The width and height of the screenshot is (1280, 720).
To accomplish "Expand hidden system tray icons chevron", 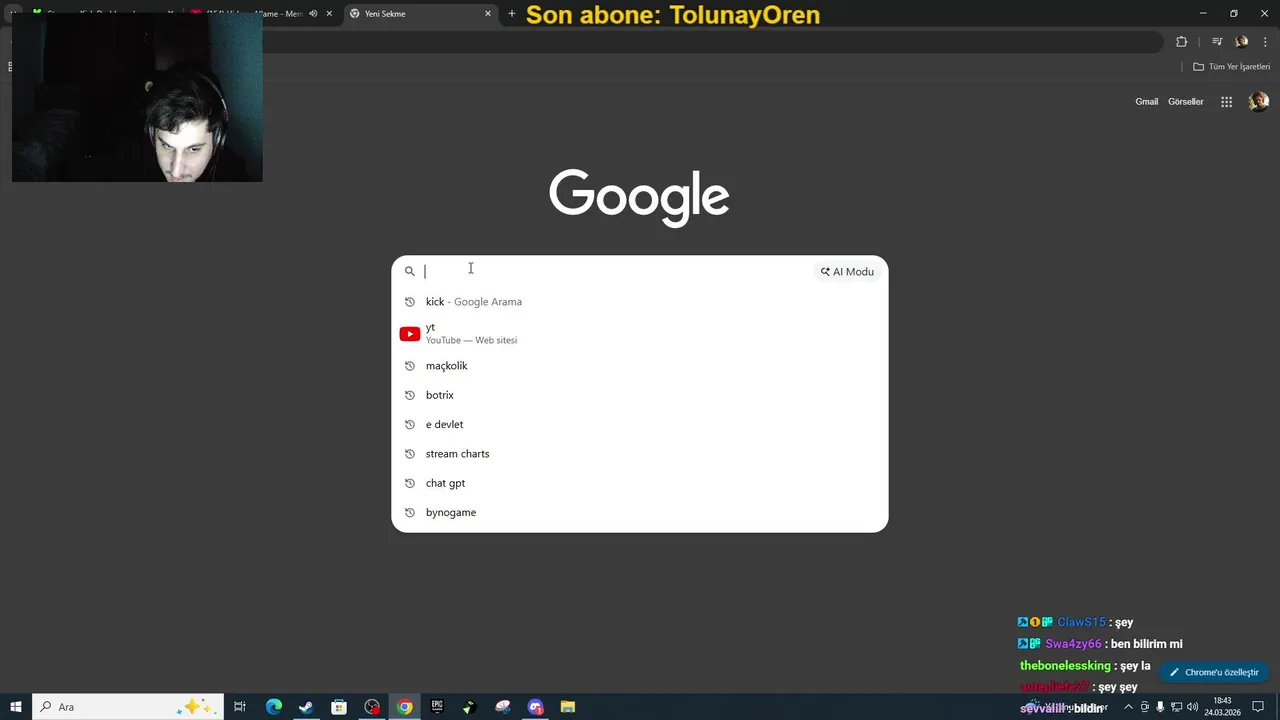I will coord(1128,707).
